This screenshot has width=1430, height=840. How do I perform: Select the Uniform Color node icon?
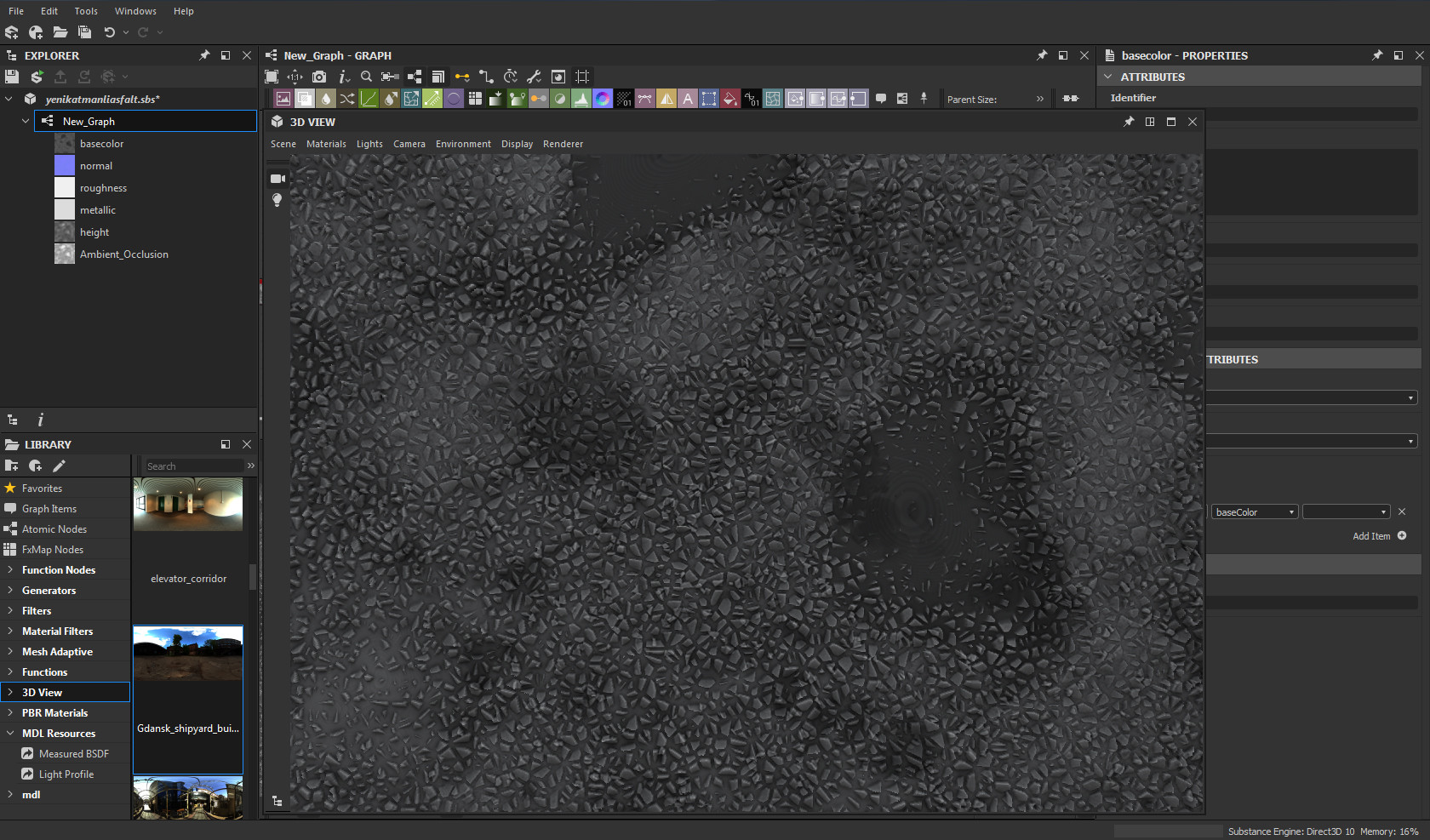pyautogui.click(x=454, y=98)
